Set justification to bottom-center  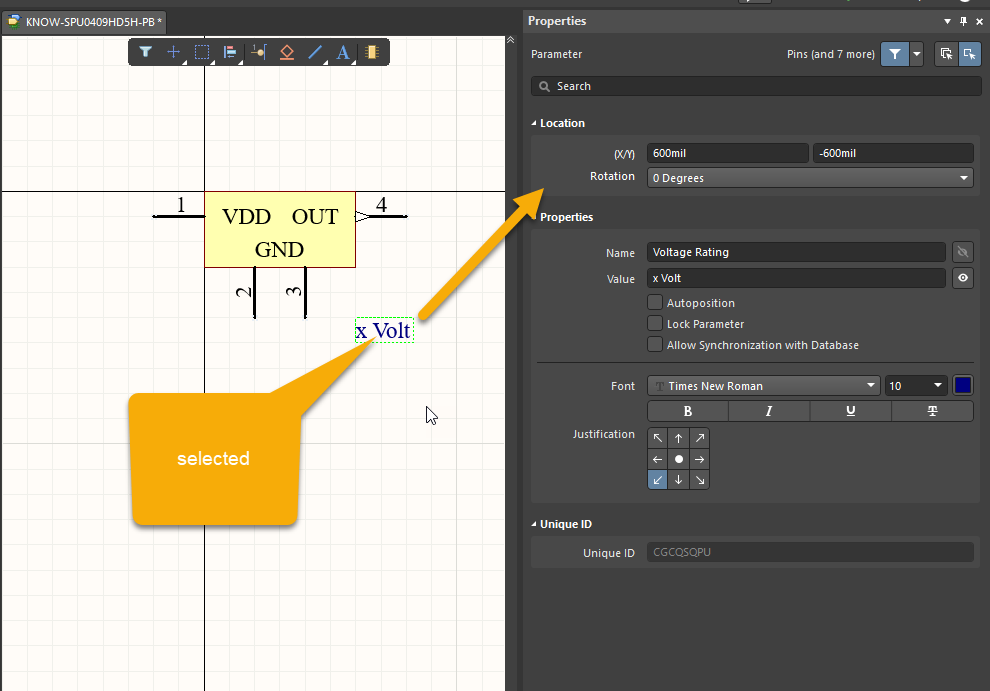click(678, 480)
